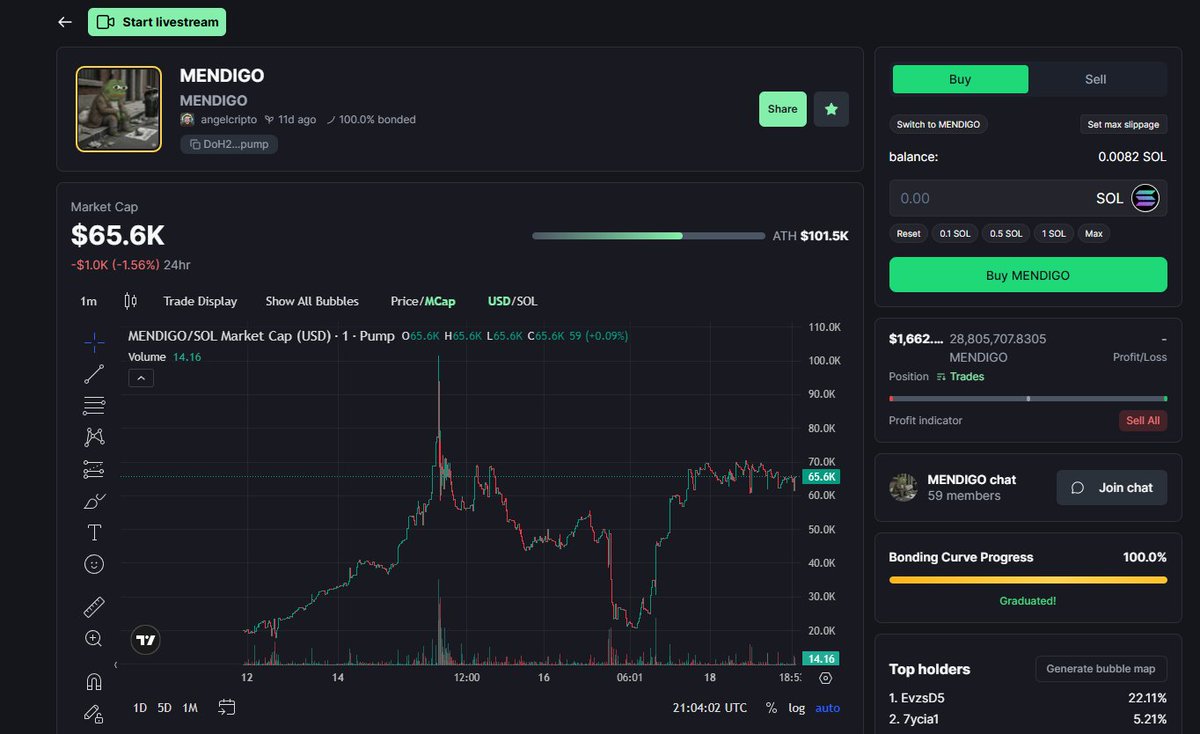Change the 1m chart interval
Image resolution: width=1200 pixels, height=734 pixels.
coord(89,301)
